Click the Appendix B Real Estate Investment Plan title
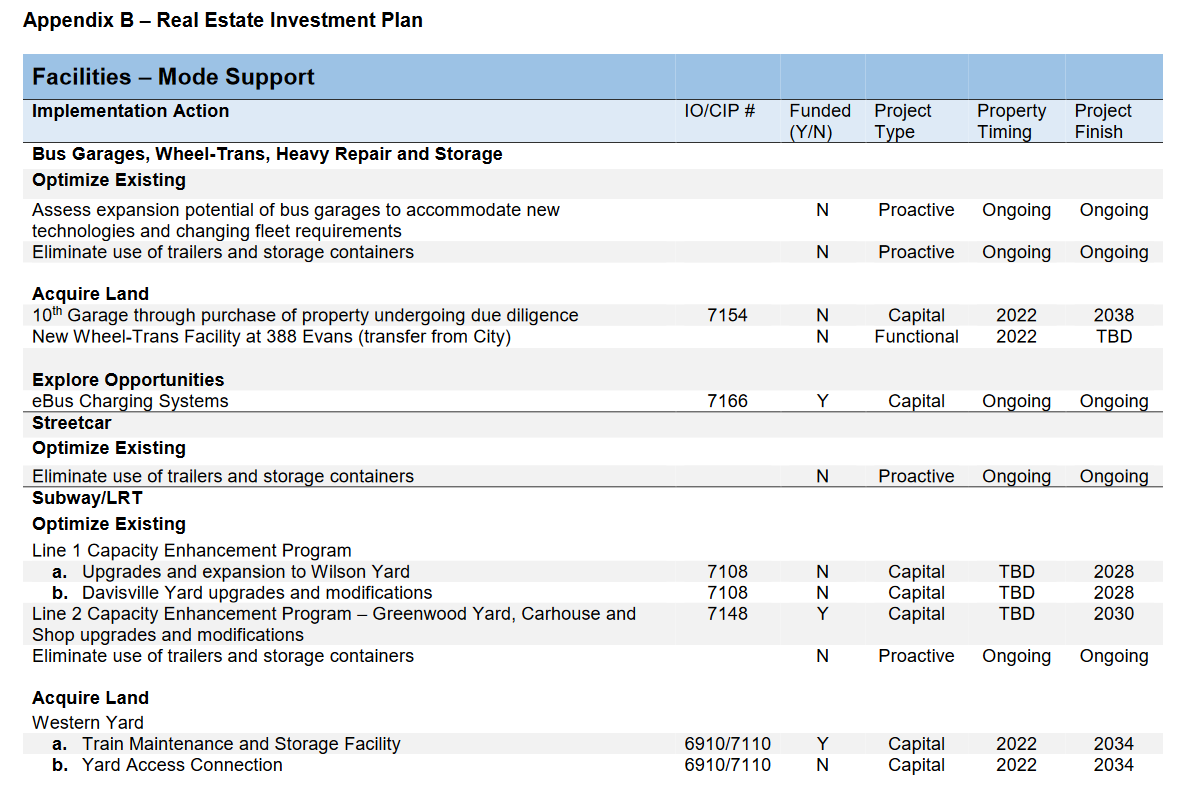The width and height of the screenshot is (1179, 795). tap(222, 20)
